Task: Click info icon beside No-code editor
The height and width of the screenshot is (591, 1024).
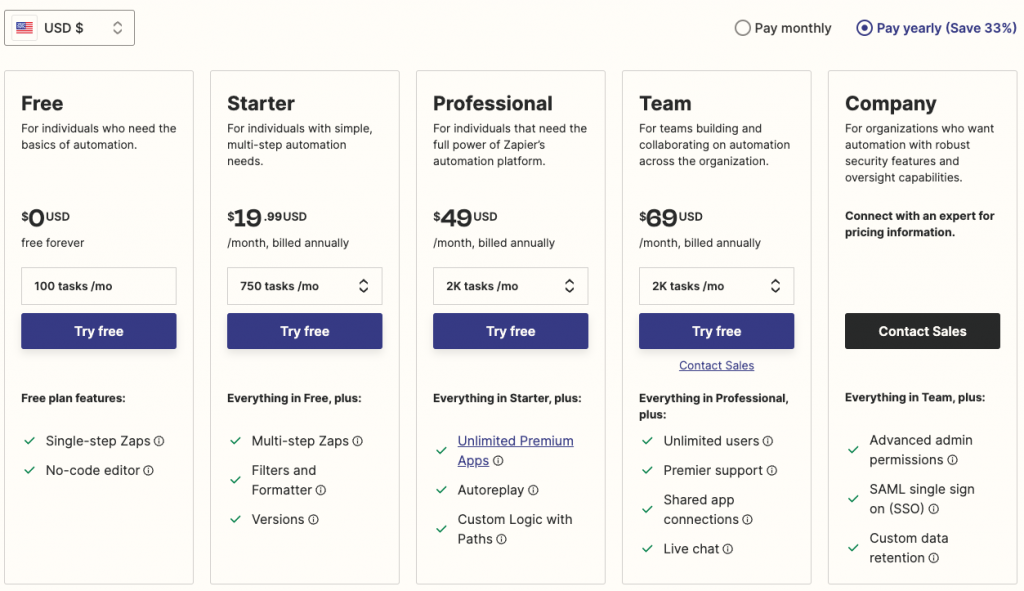Action: click(x=148, y=470)
